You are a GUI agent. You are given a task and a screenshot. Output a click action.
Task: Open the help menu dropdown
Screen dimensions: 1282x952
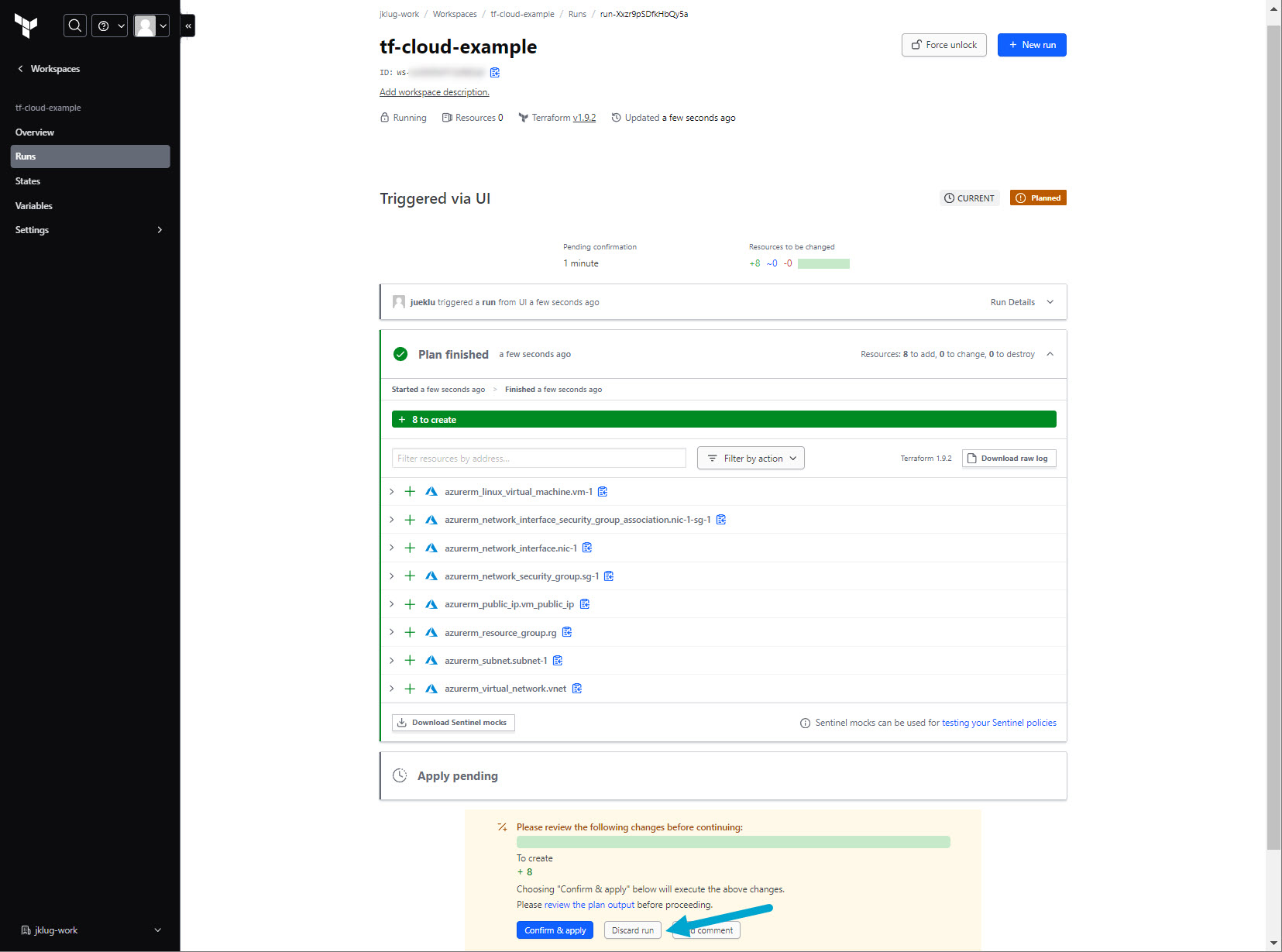[x=110, y=26]
